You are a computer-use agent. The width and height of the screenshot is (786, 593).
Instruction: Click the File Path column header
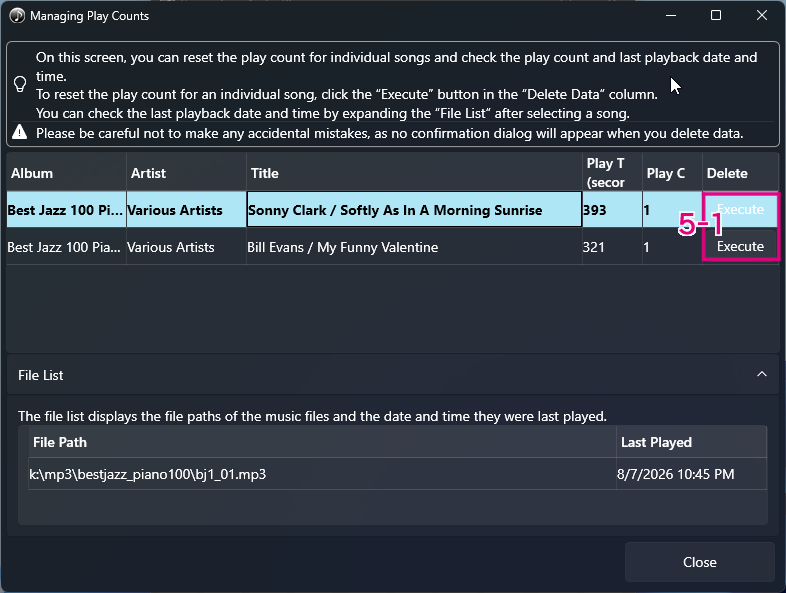pyautogui.click(x=322, y=442)
